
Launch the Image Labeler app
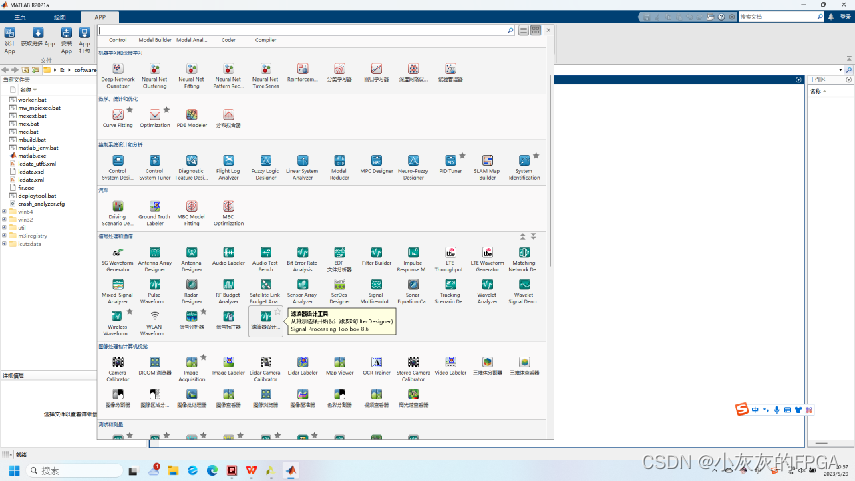pos(228,366)
